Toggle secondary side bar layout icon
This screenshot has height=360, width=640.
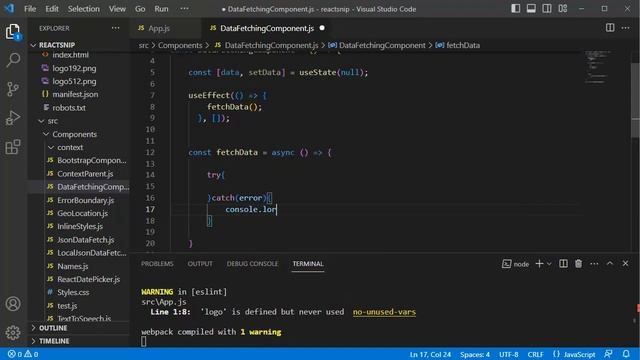pos(547,9)
